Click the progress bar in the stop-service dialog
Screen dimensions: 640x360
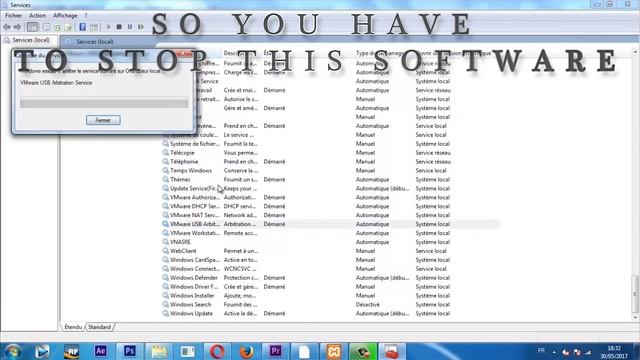(x=104, y=102)
